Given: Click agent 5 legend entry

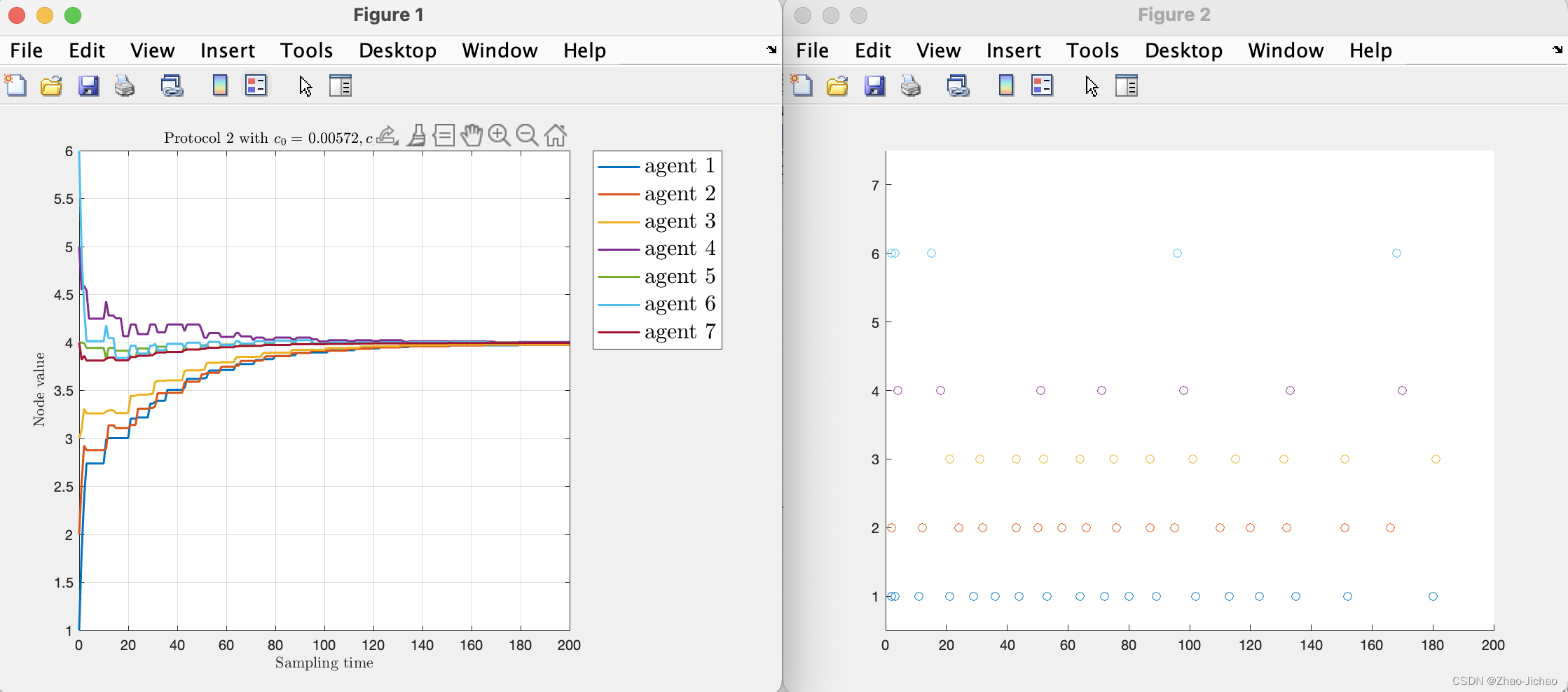Looking at the screenshot, I should (x=656, y=277).
